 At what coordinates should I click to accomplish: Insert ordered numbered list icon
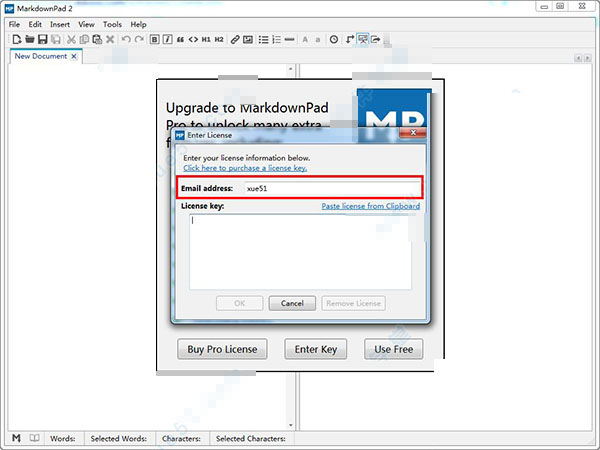[276, 39]
